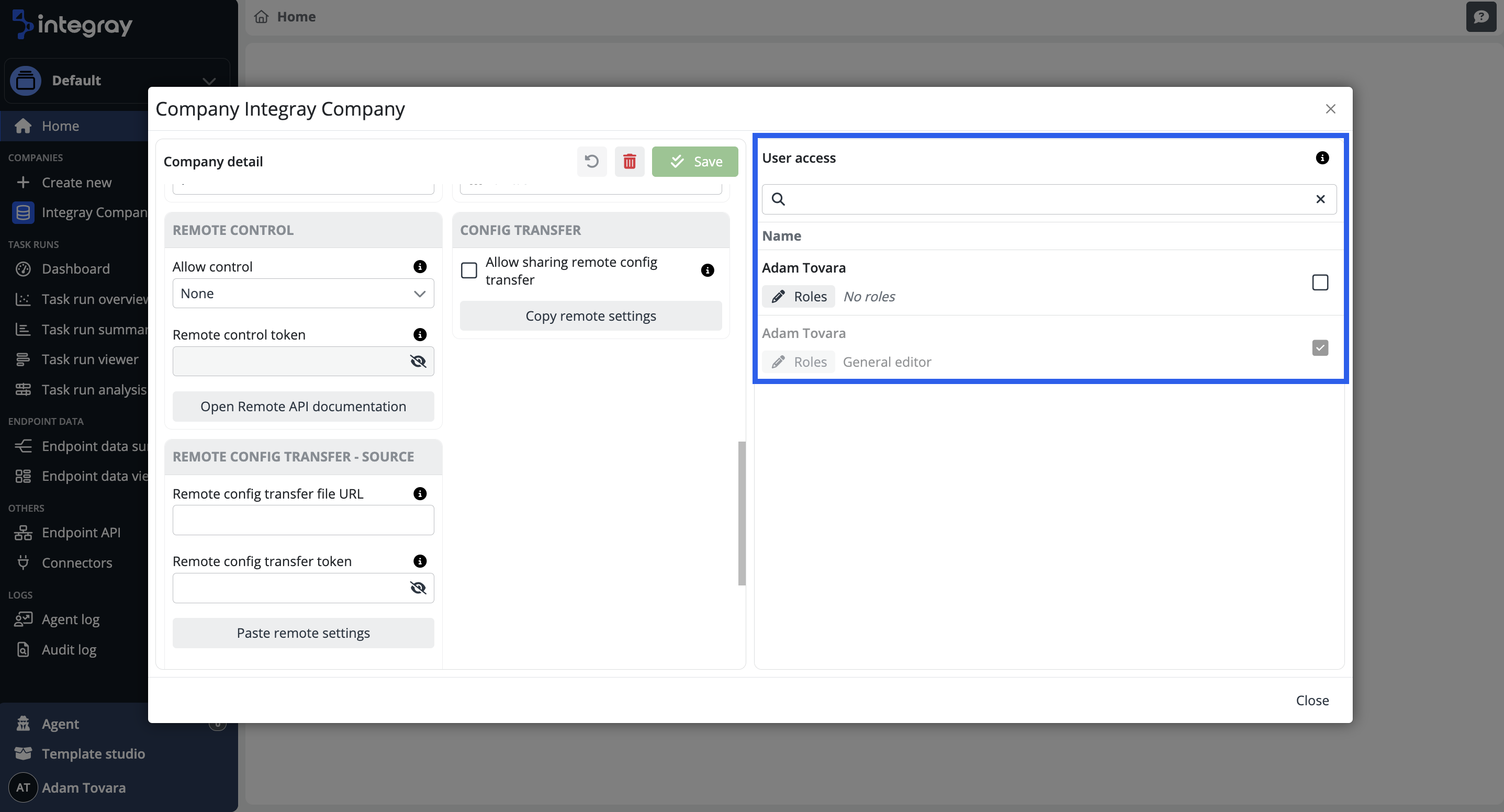Clear the user search with X icon
This screenshot has height=812, width=1504.
[x=1320, y=200]
